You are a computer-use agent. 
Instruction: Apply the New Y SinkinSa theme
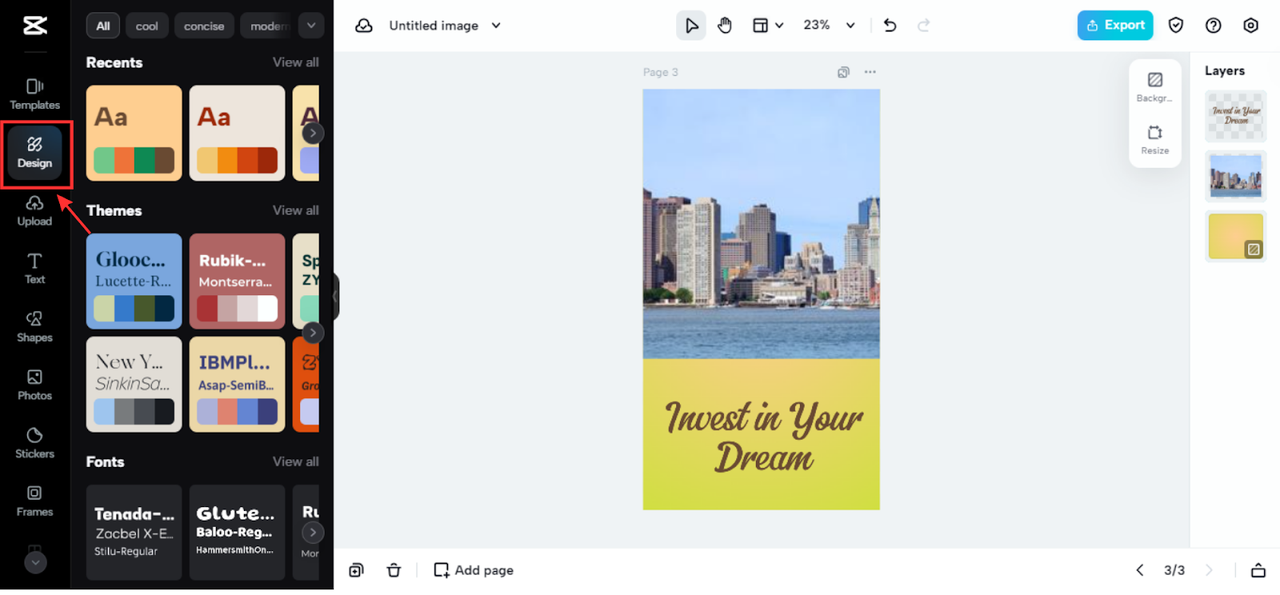[134, 384]
